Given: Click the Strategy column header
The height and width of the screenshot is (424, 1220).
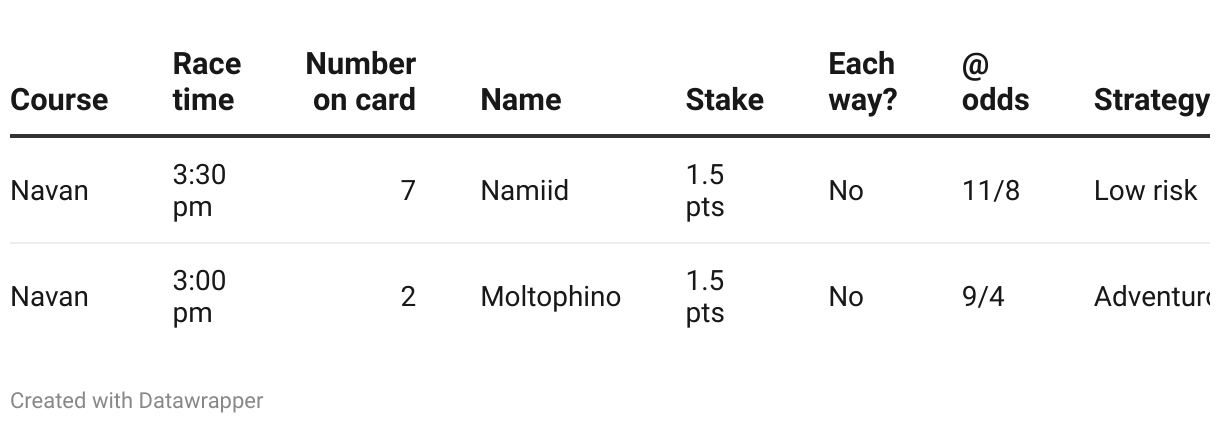Looking at the screenshot, I should 1152,100.
